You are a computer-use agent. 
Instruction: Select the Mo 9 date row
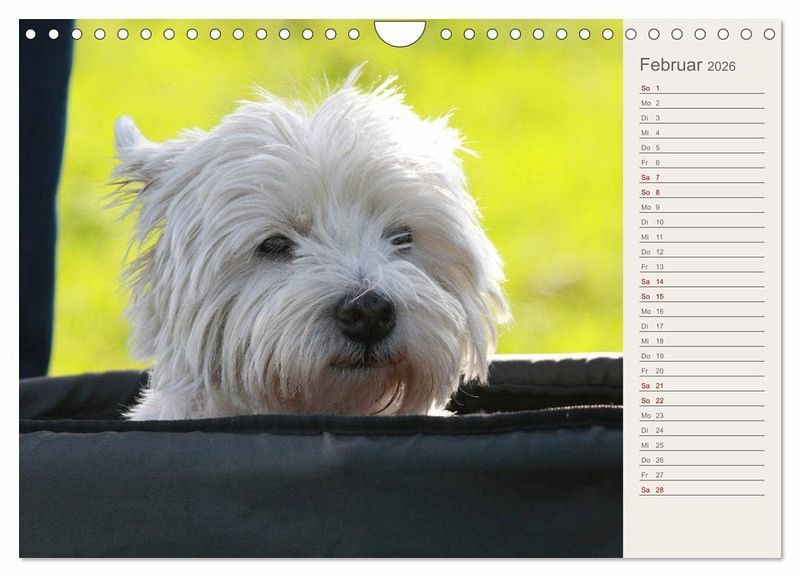(702, 207)
